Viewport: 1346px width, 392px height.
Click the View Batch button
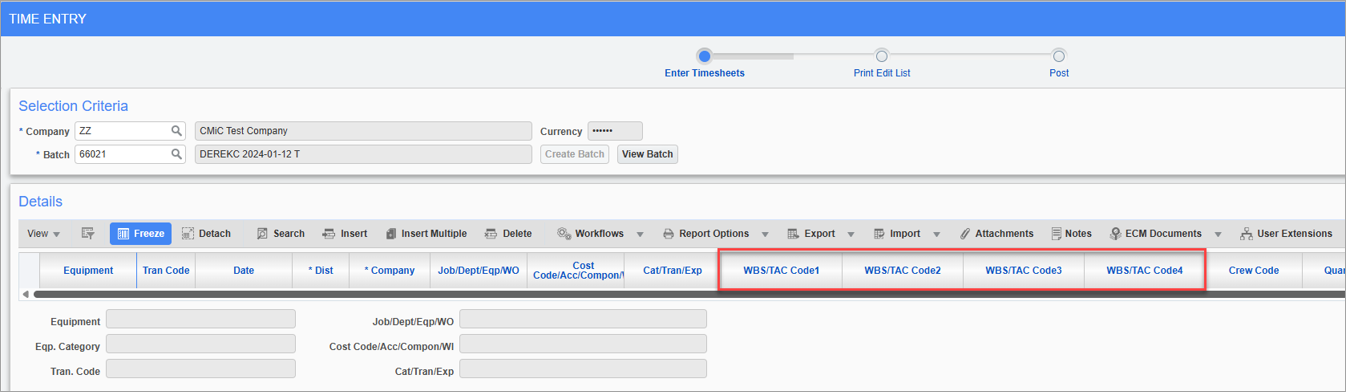click(x=647, y=154)
